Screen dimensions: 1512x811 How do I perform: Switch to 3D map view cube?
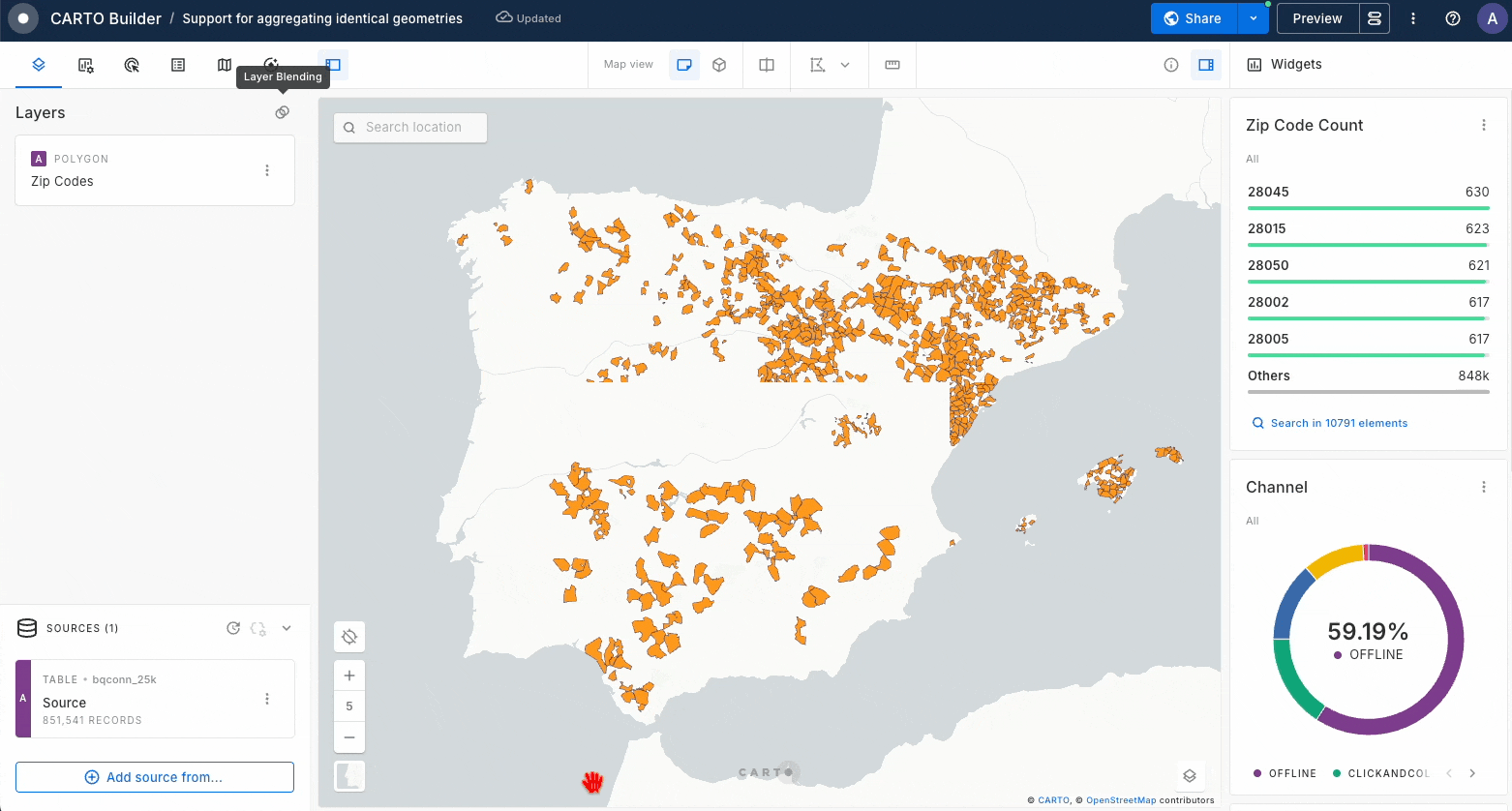tap(719, 65)
